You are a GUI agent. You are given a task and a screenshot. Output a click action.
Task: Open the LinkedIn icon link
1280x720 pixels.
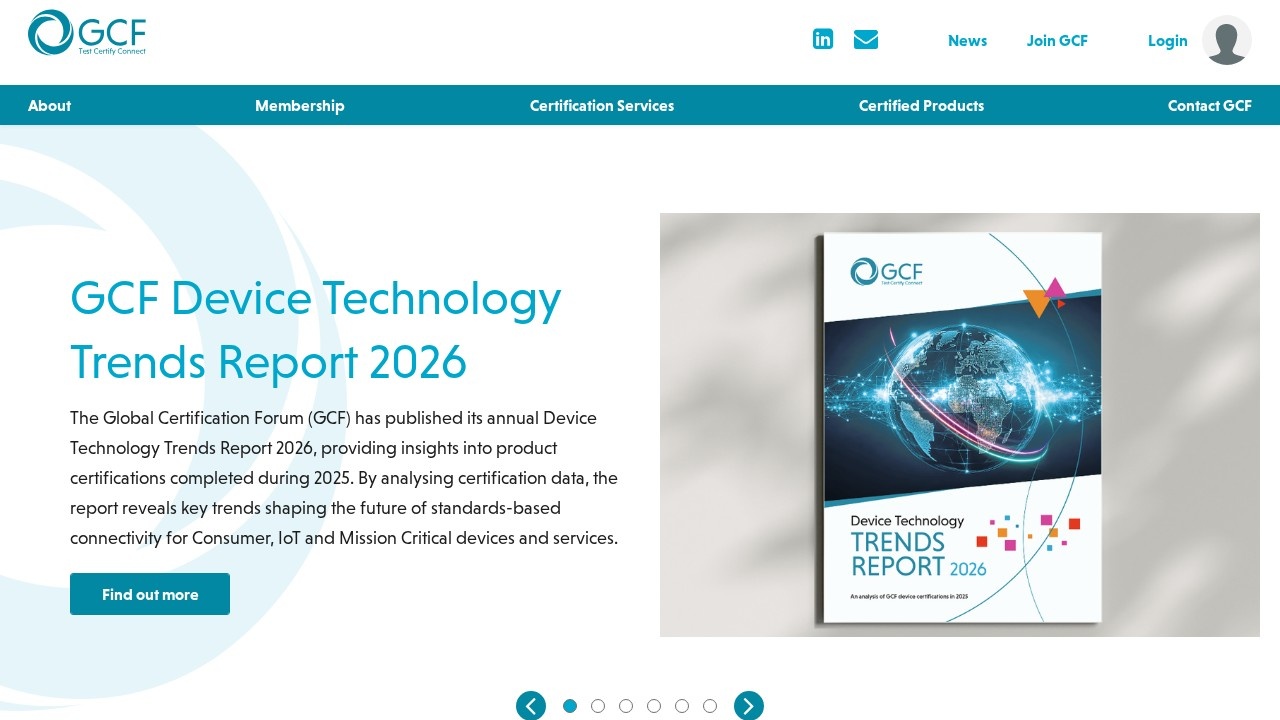[x=823, y=40]
